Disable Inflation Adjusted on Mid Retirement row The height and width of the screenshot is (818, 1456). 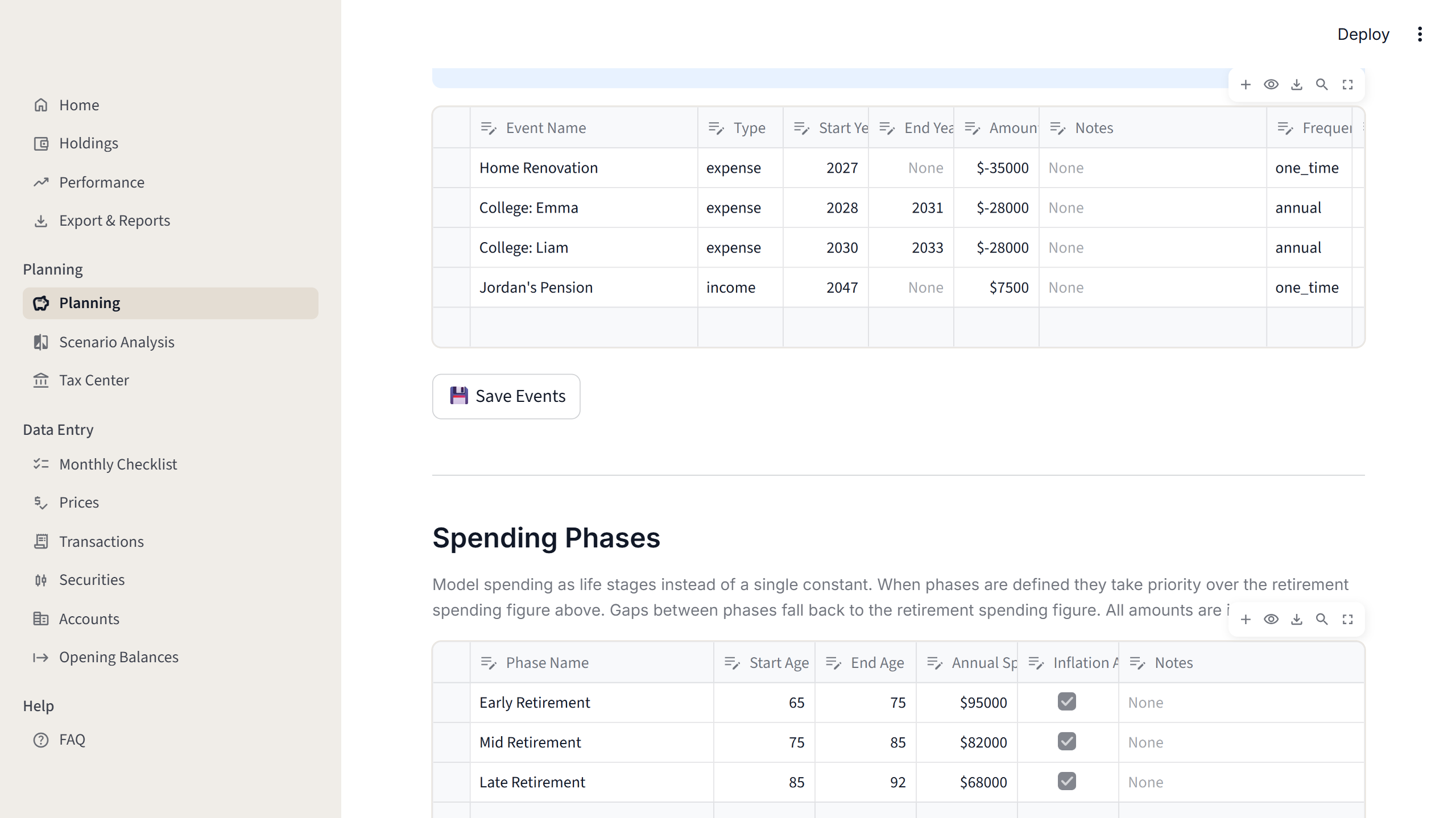(x=1066, y=742)
